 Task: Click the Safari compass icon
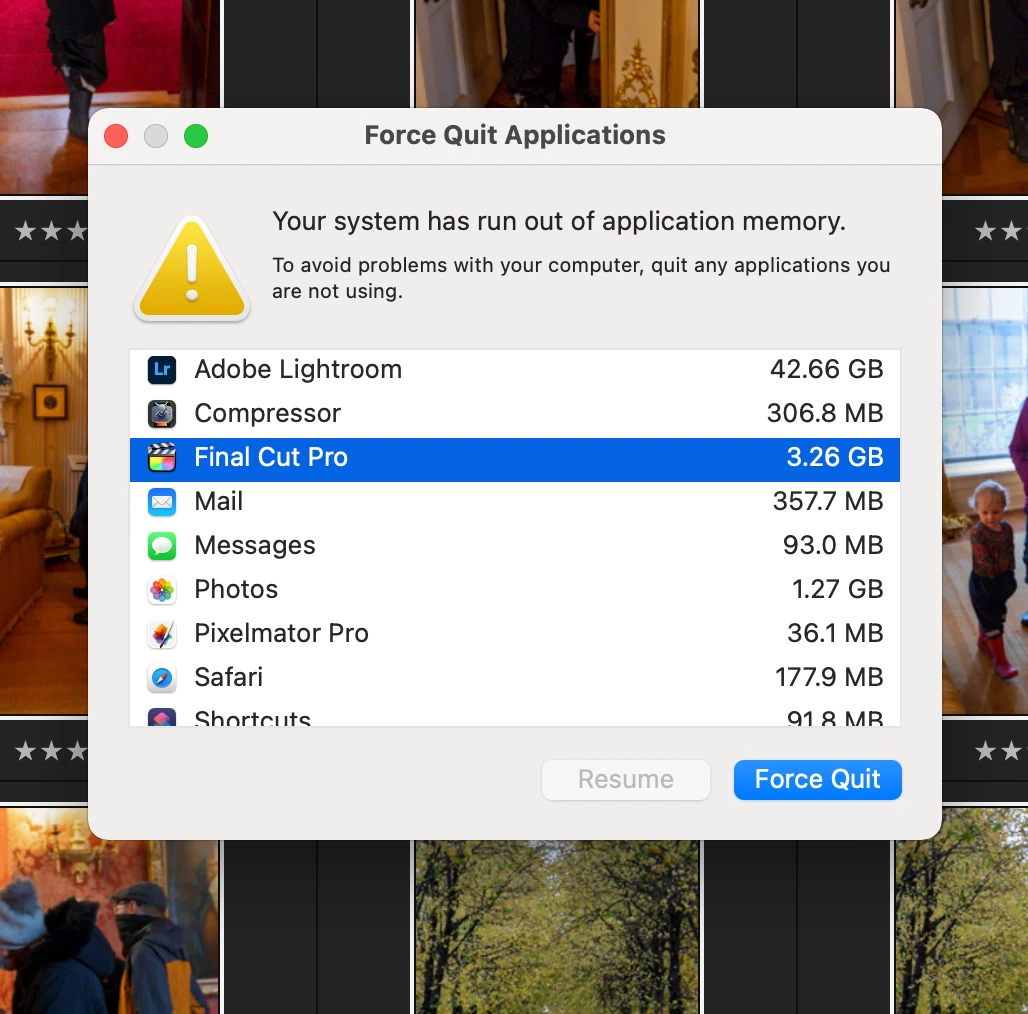tap(161, 678)
